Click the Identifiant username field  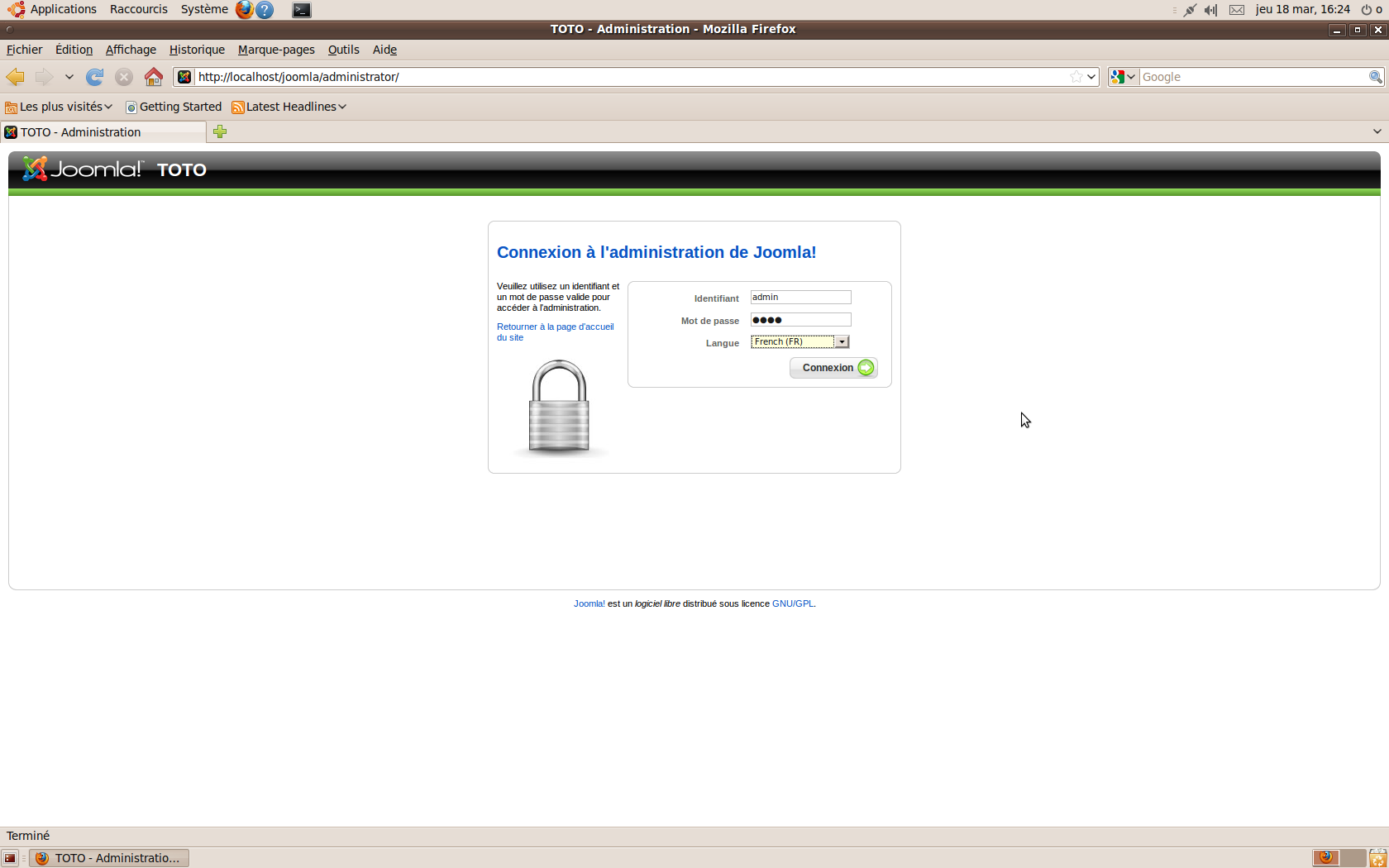point(800,297)
